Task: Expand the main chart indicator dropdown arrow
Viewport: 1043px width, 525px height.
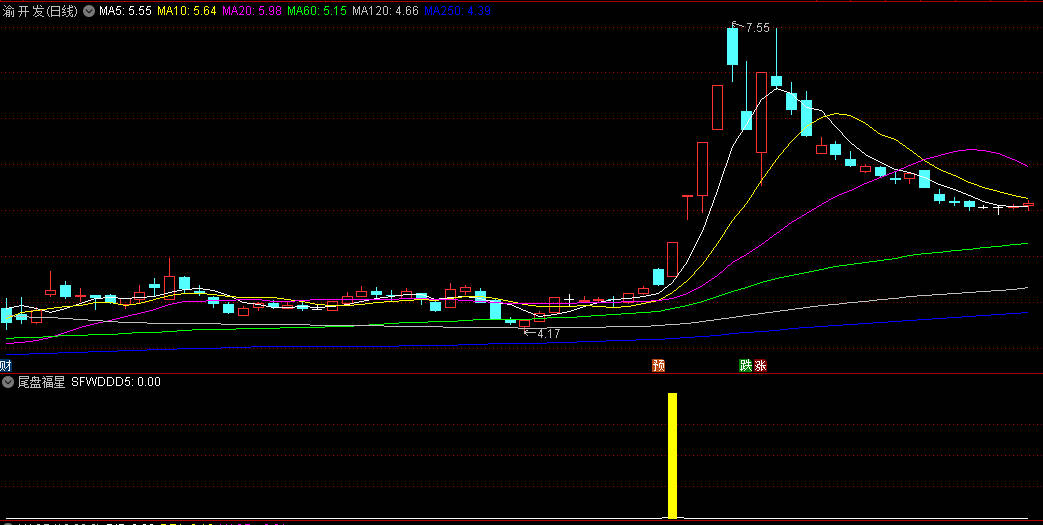Action: (88, 11)
